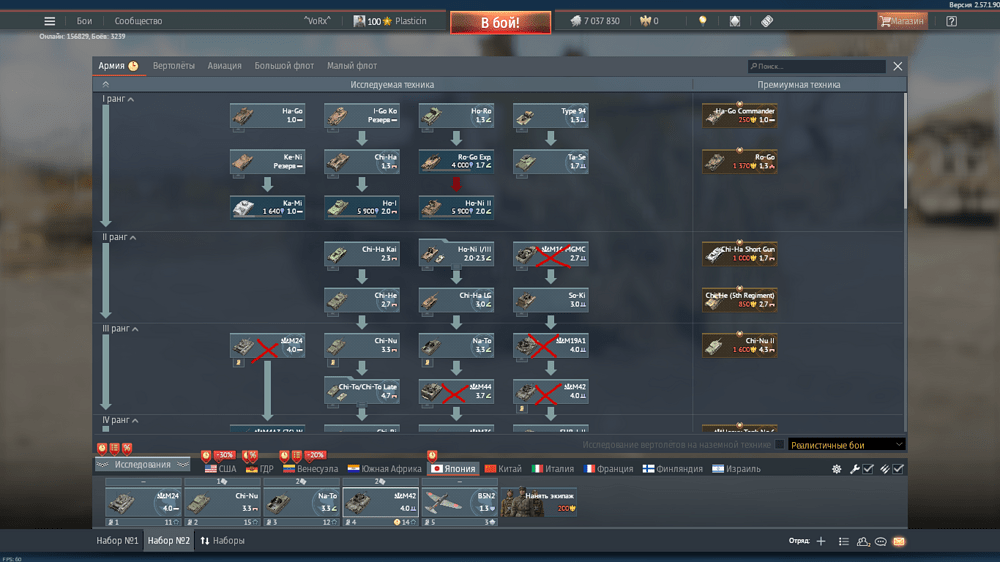Toggle auto-repair checkbox next to wrench
The height and width of the screenshot is (562, 1000).
(x=868, y=469)
